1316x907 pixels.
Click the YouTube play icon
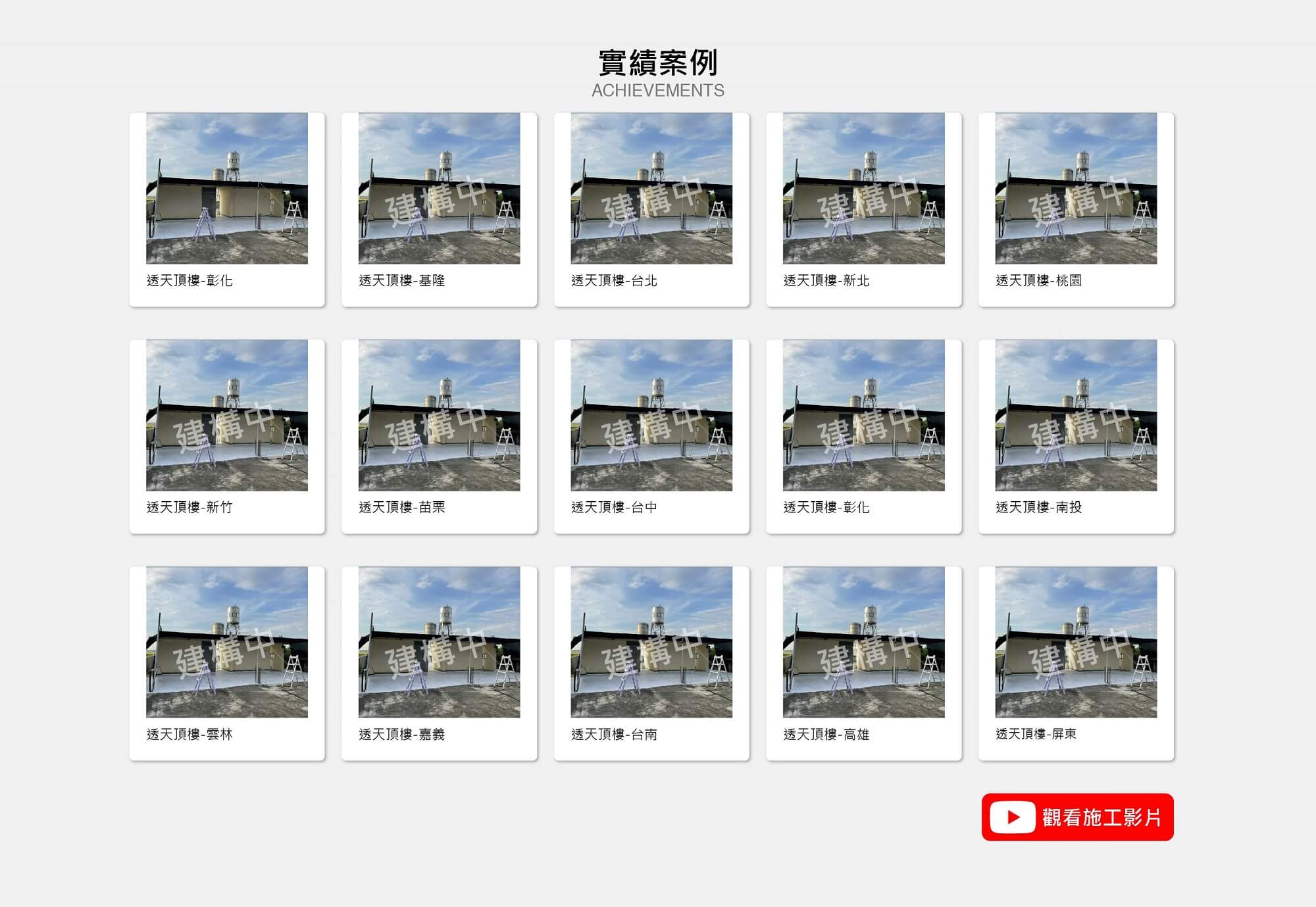coord(1012,818)
